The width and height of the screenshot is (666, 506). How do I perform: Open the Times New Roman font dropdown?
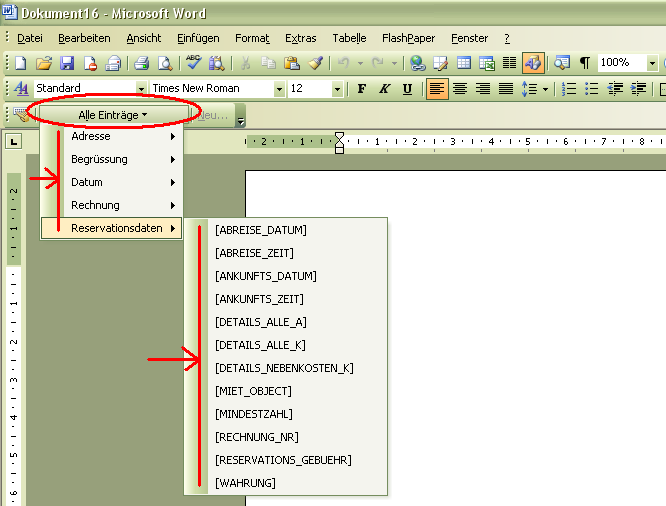click(278, 89)
